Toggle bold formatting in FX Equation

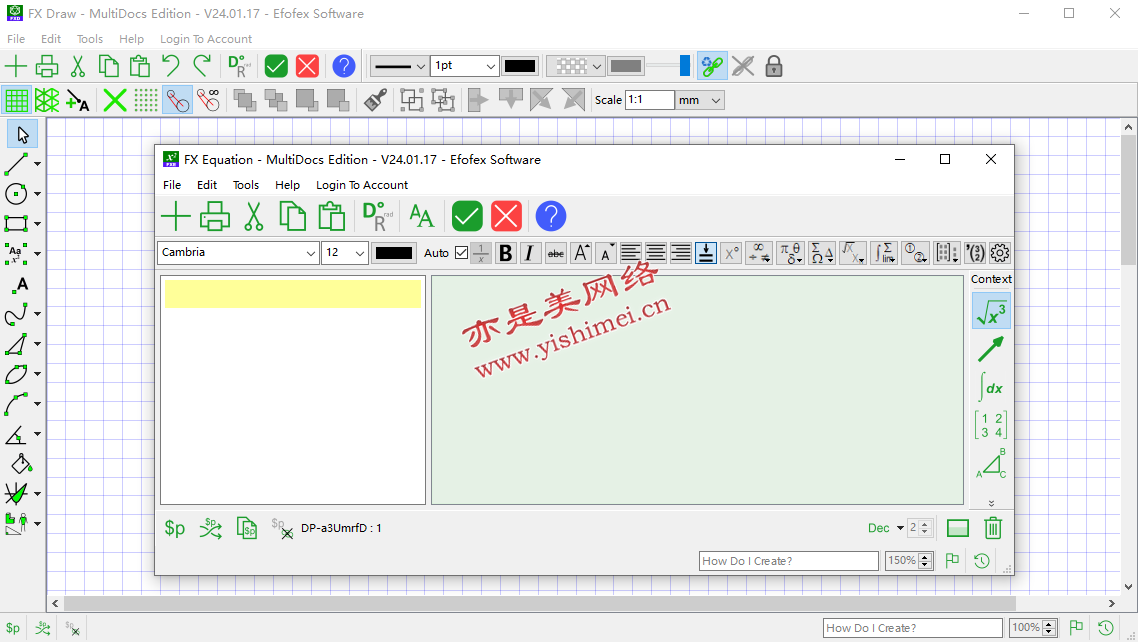coord(506,252)
